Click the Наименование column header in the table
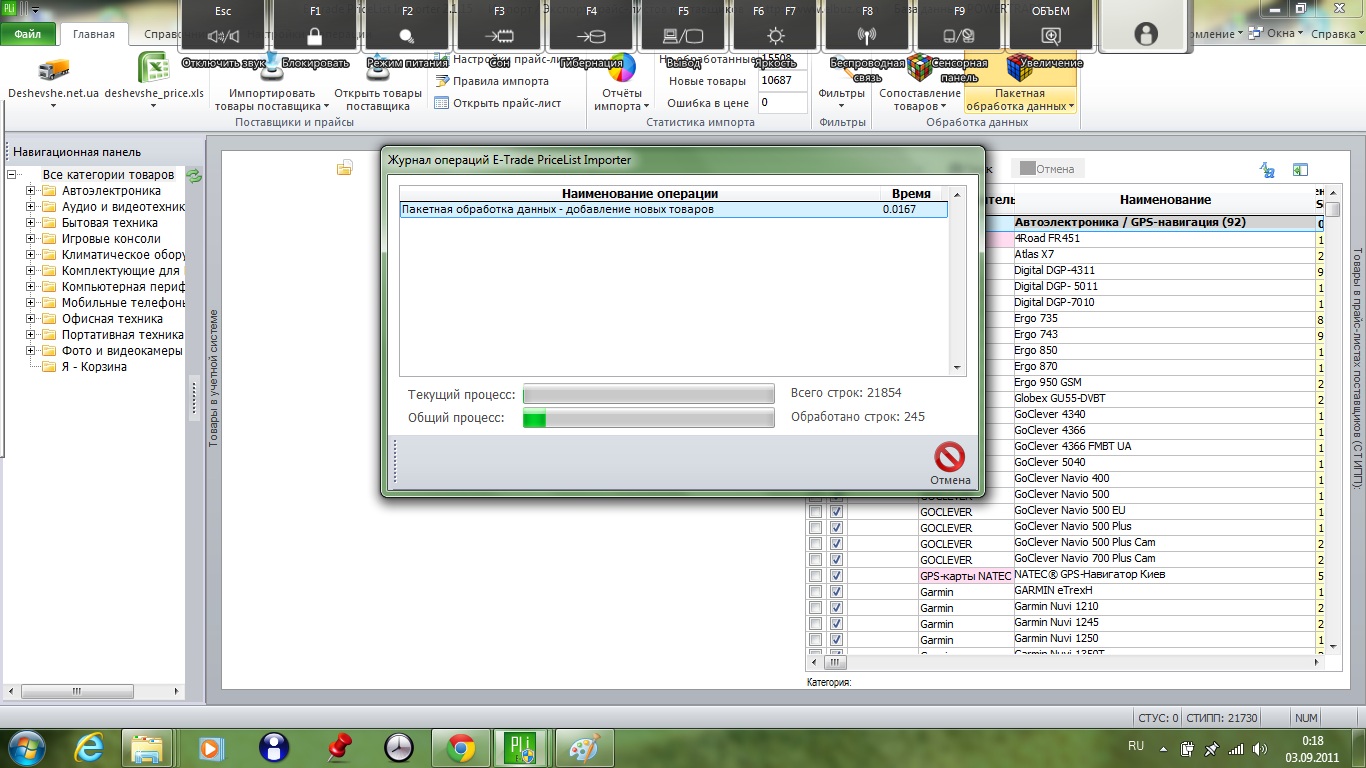Screen dimensions: 1366x768 (x=1165, y=200)
